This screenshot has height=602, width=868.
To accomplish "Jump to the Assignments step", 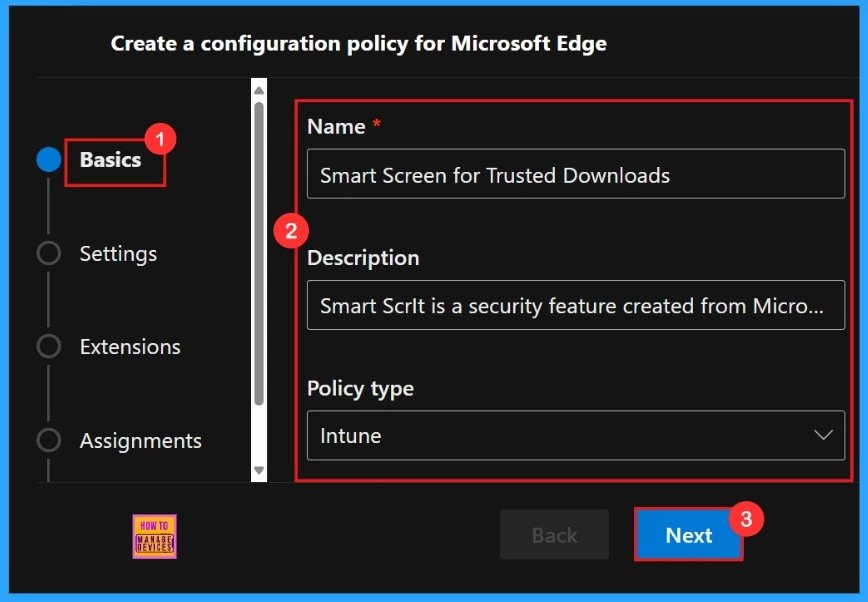I will (140, 441).
